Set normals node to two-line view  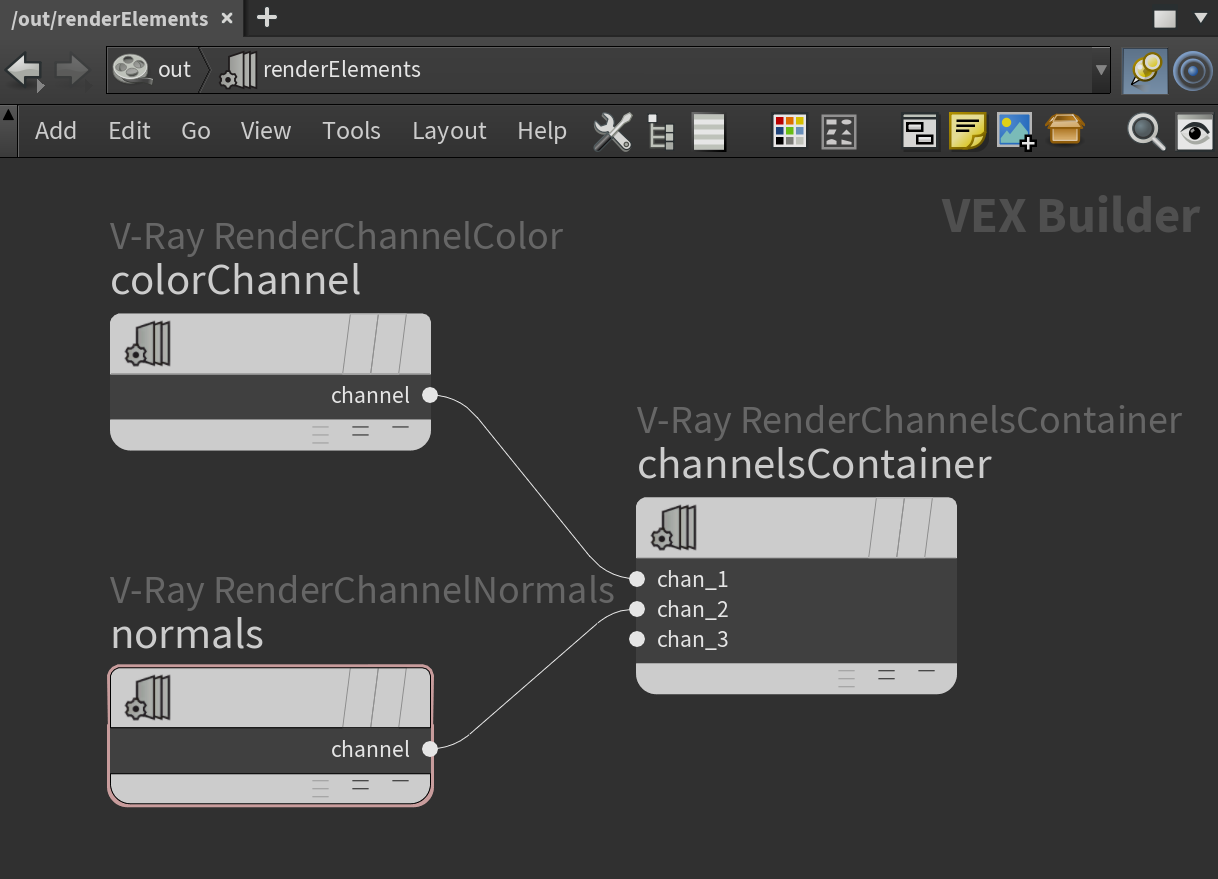(x=360, y=786)
